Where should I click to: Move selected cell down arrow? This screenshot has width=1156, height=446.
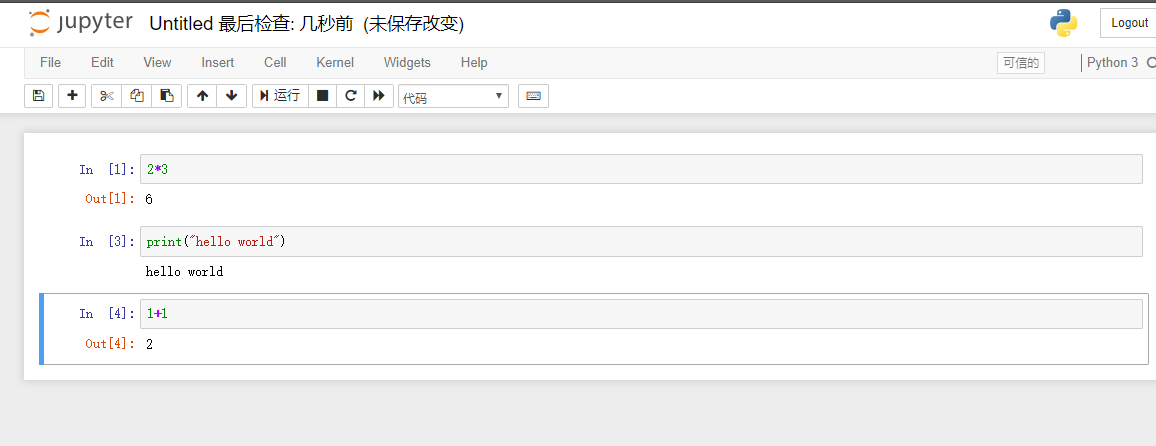point(231,96)
